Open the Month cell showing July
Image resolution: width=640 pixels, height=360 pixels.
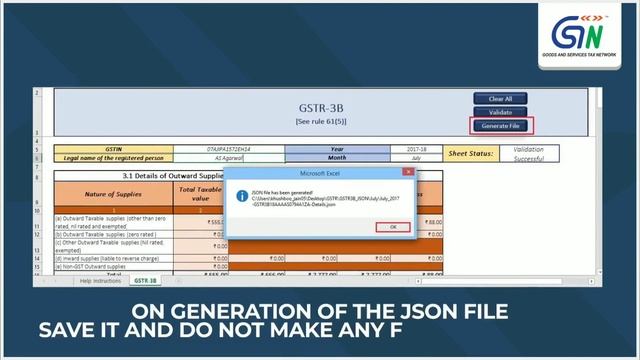(416, 158)
